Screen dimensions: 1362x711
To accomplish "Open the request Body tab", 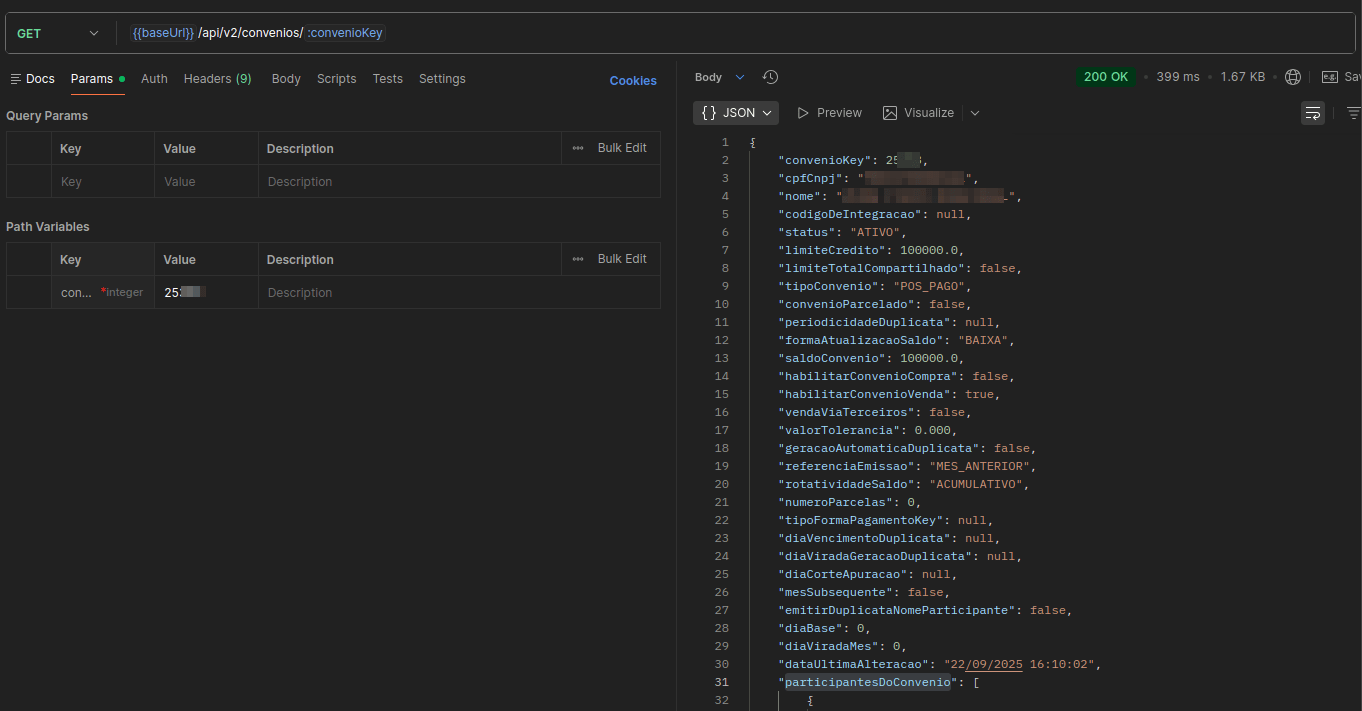I will click(x=286, y=79).
